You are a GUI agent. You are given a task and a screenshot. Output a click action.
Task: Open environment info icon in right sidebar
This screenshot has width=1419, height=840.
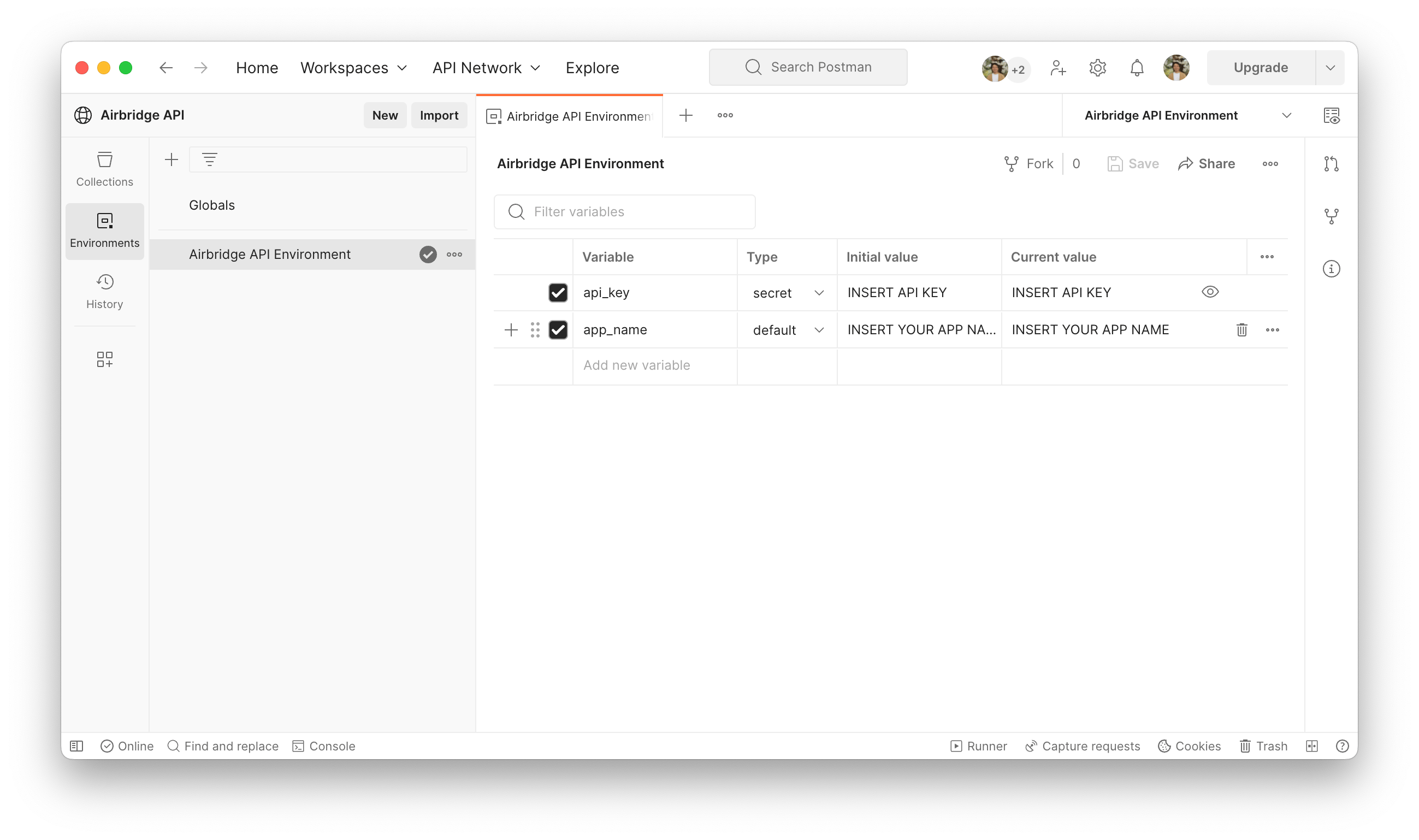point(1331,268)
